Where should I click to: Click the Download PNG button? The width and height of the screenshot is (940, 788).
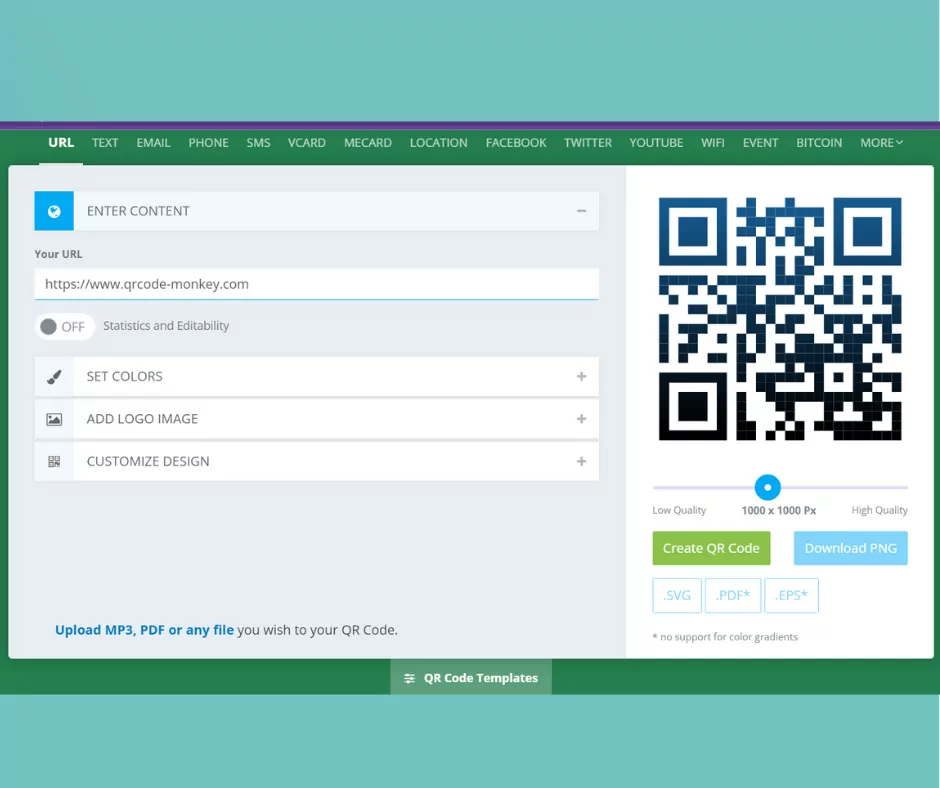851,548
